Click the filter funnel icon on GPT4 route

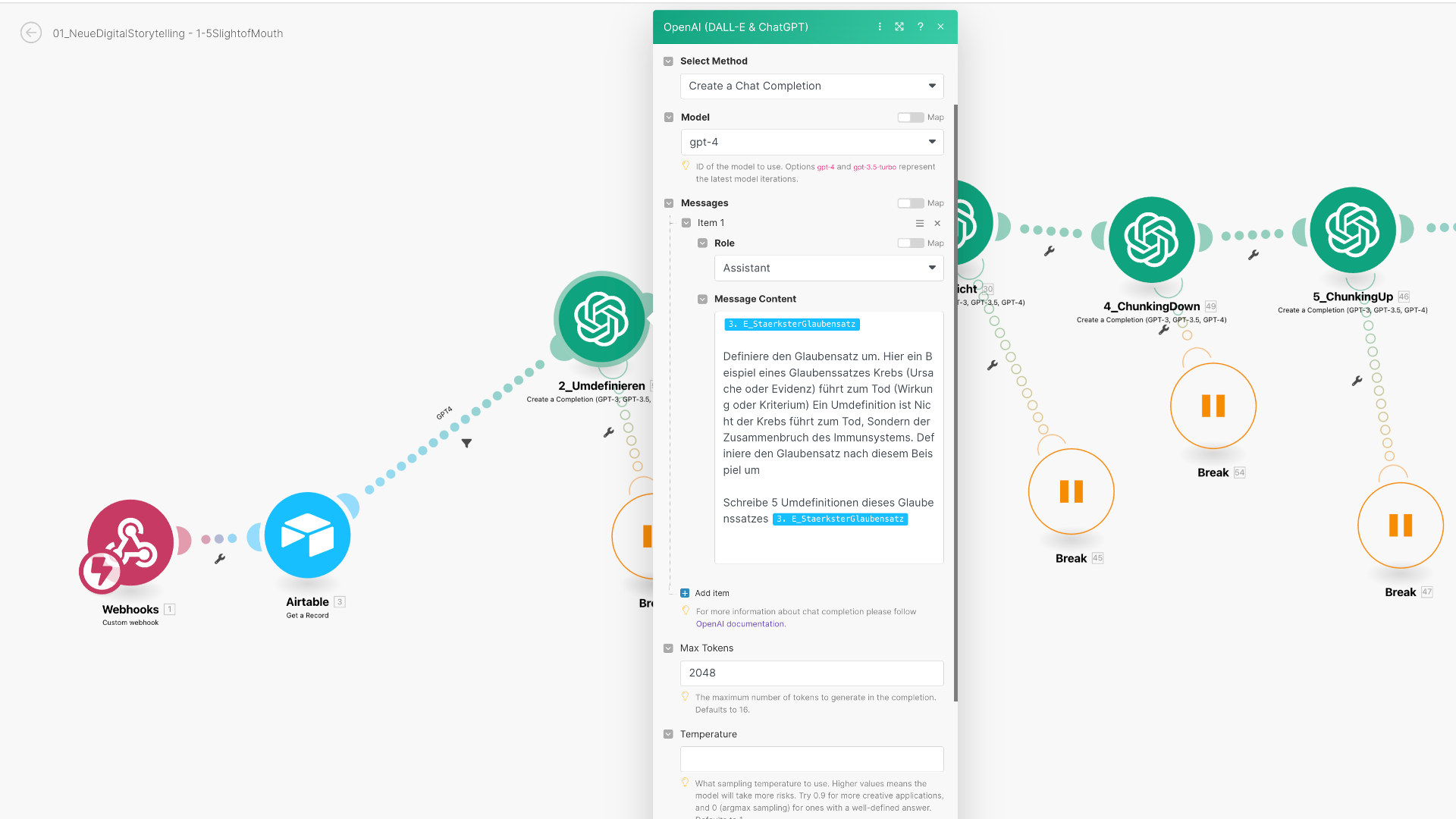pyautogui.click(x=466, y=443)
